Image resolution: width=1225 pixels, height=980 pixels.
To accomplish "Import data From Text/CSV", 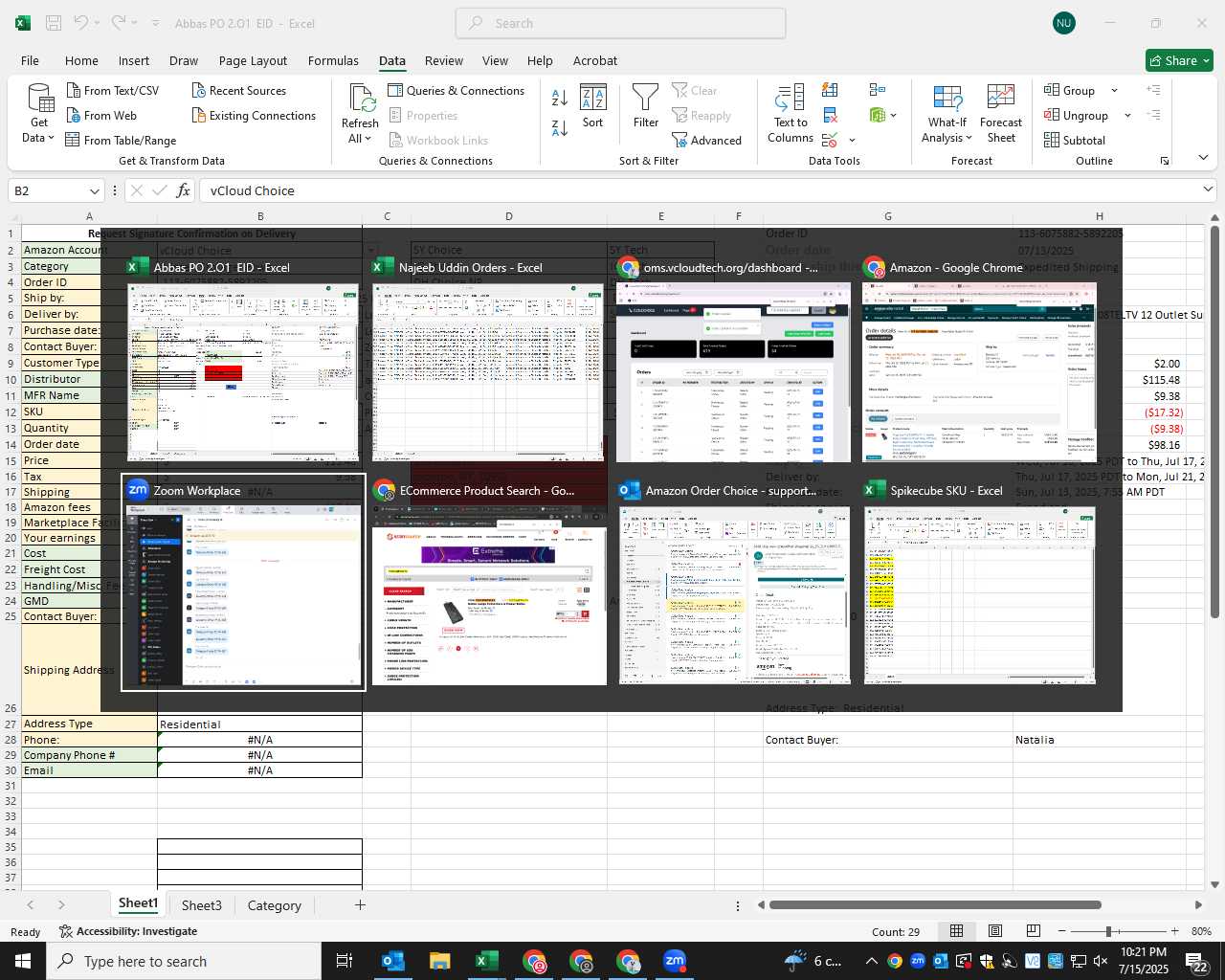I will click(x=112, y=90).
